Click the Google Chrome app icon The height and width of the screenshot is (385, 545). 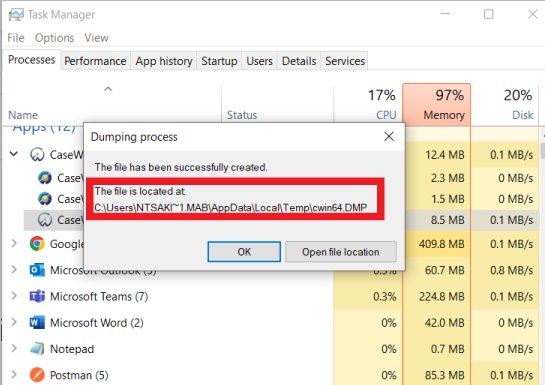click(x=37, y=244)
